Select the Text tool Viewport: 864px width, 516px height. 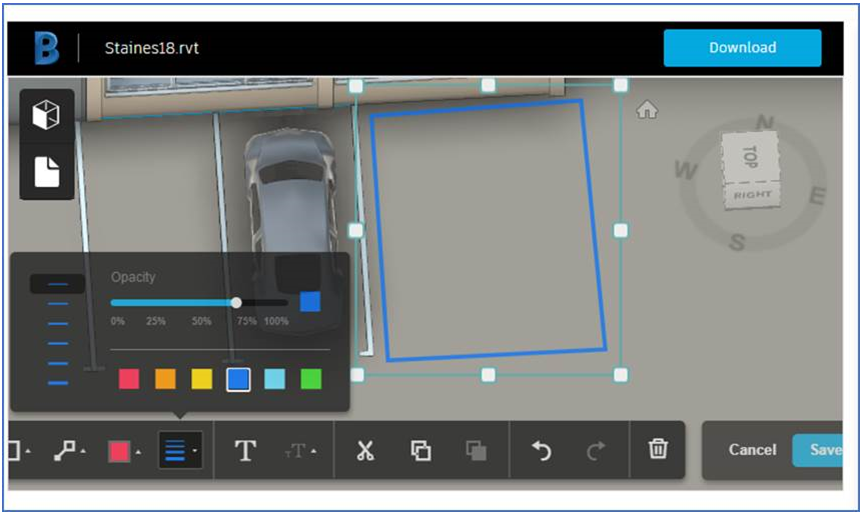click(x=245, y=451)
